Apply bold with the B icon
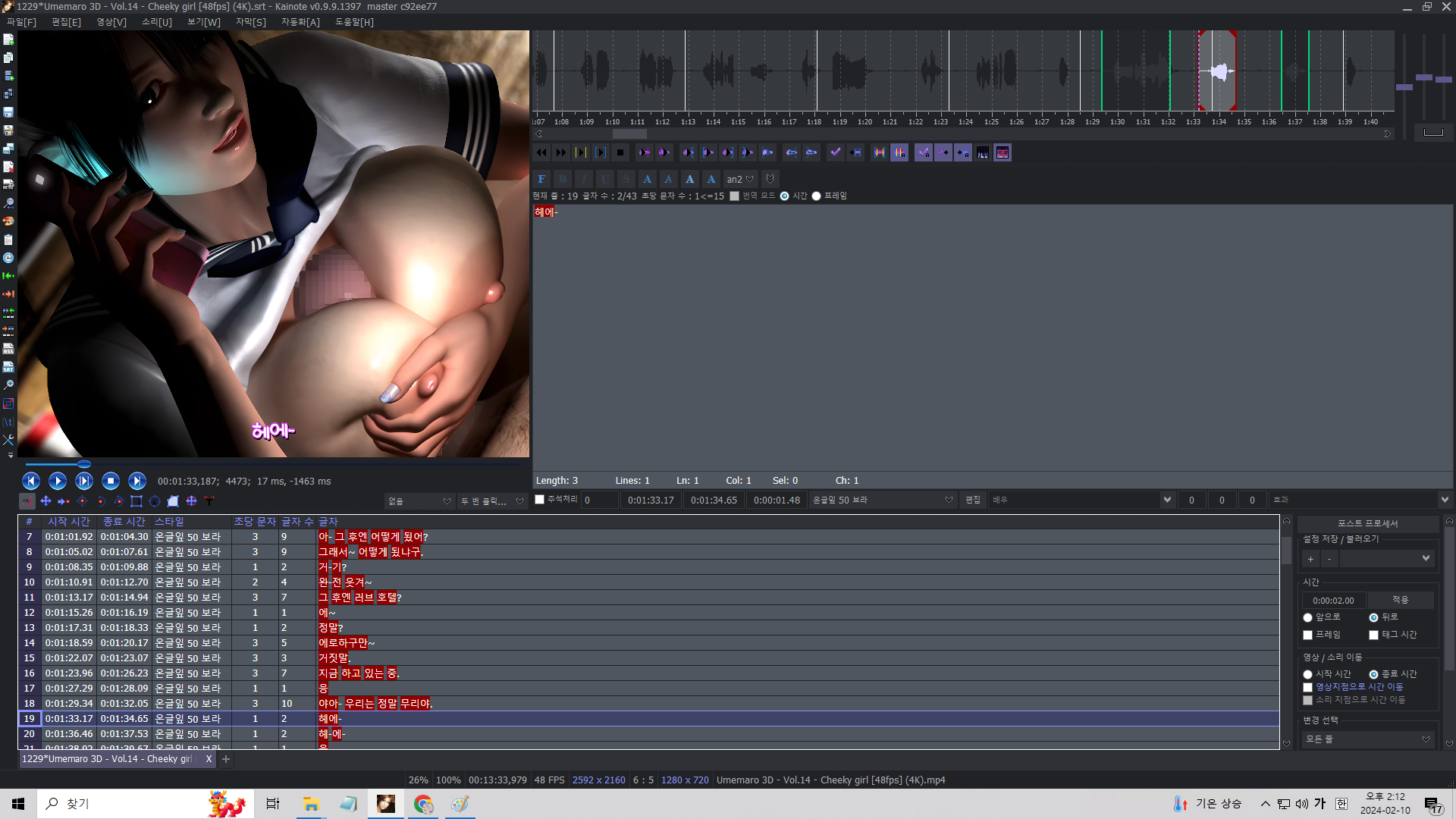The image size is (1456, 819). tap(563, 179)
